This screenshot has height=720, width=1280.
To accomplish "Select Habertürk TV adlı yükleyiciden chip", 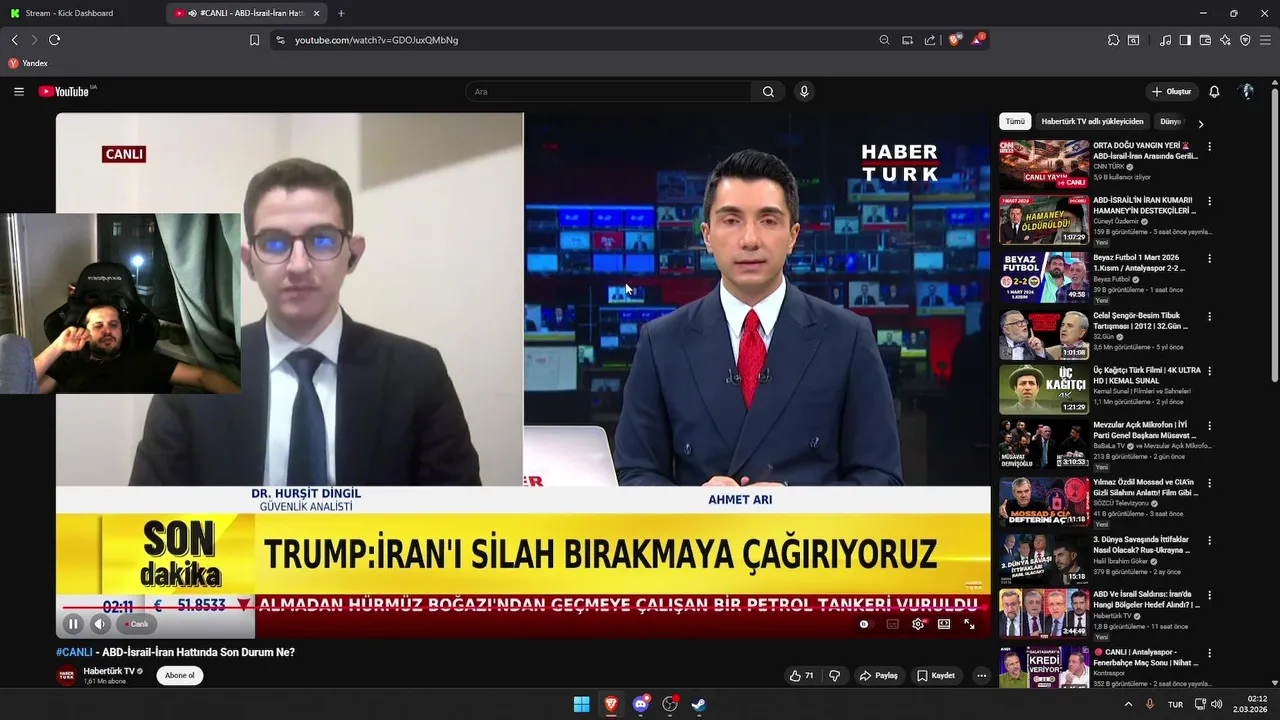I will click(x=1092, y=122).
